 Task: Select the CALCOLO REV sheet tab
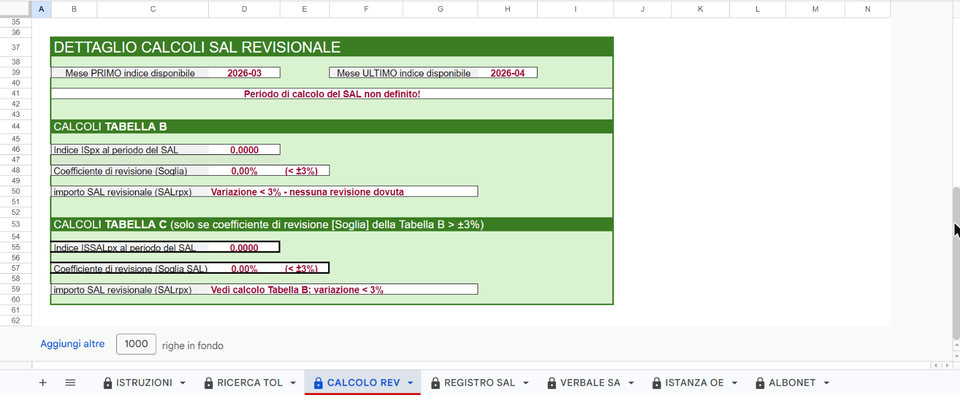362,383
